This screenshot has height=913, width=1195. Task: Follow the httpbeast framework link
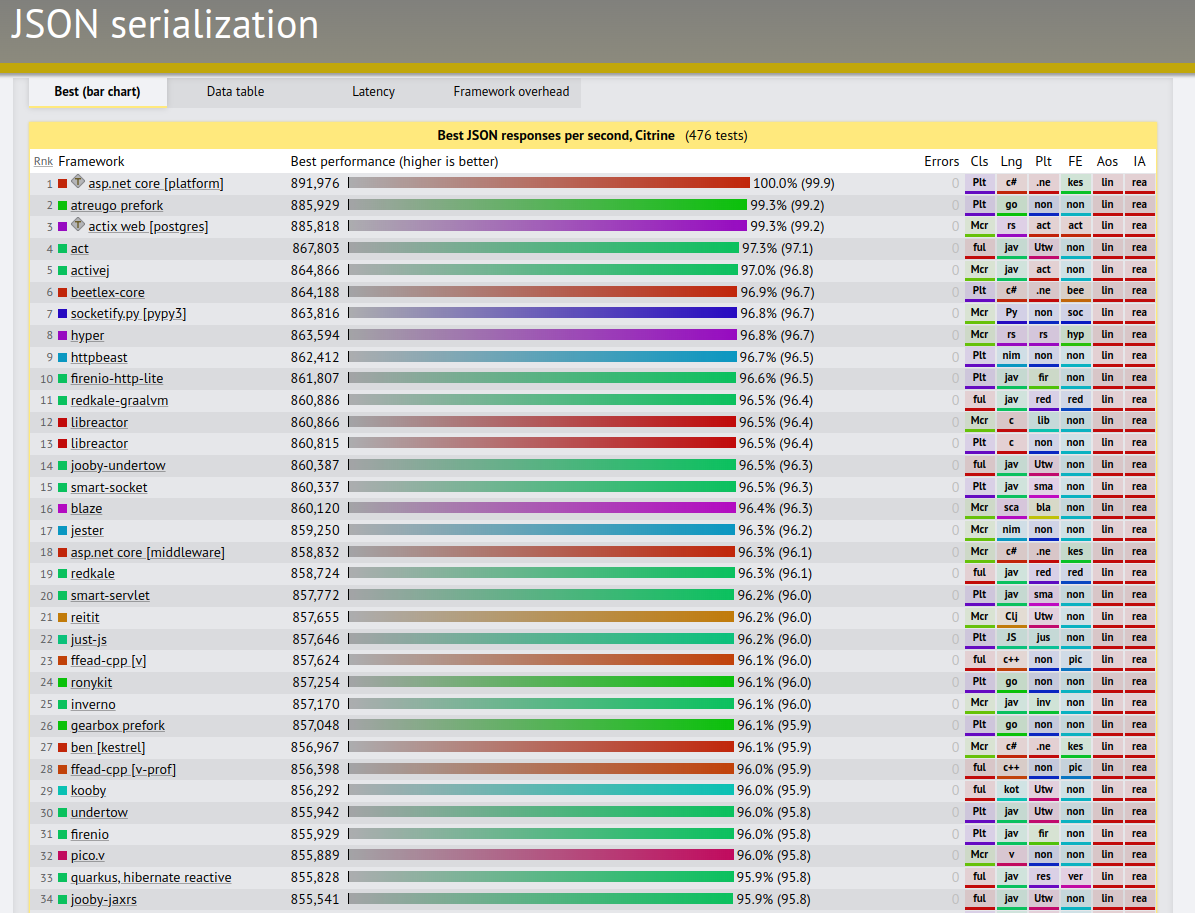coord(99,357)
